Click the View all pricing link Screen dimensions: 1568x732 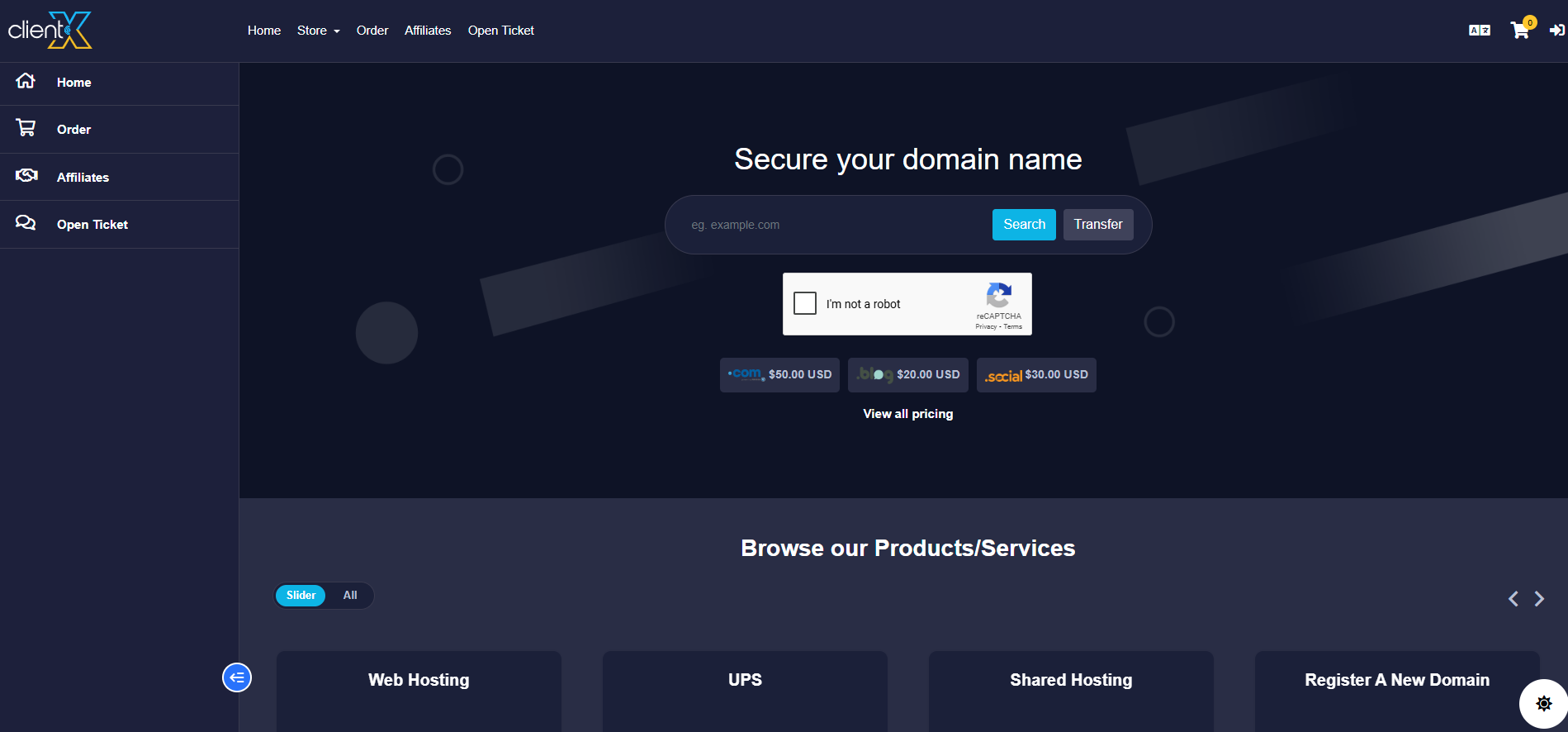(x=907, y=414)
